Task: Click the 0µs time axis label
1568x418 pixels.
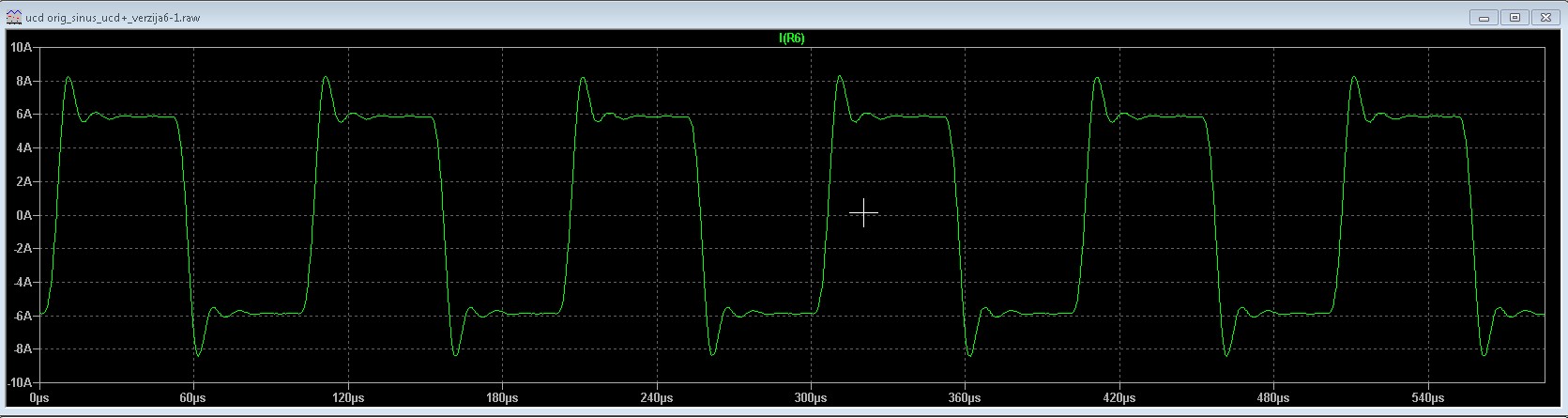Action: [38, 398]
